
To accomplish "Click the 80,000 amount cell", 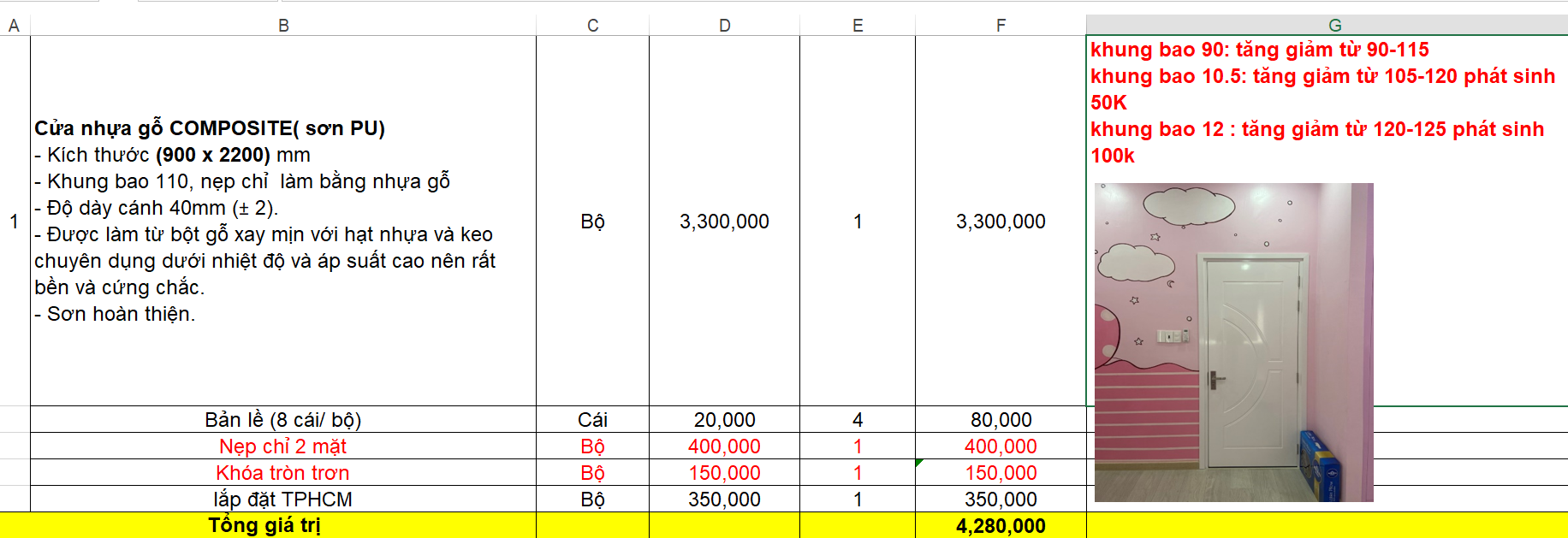I will click(x=1001, y=420).
